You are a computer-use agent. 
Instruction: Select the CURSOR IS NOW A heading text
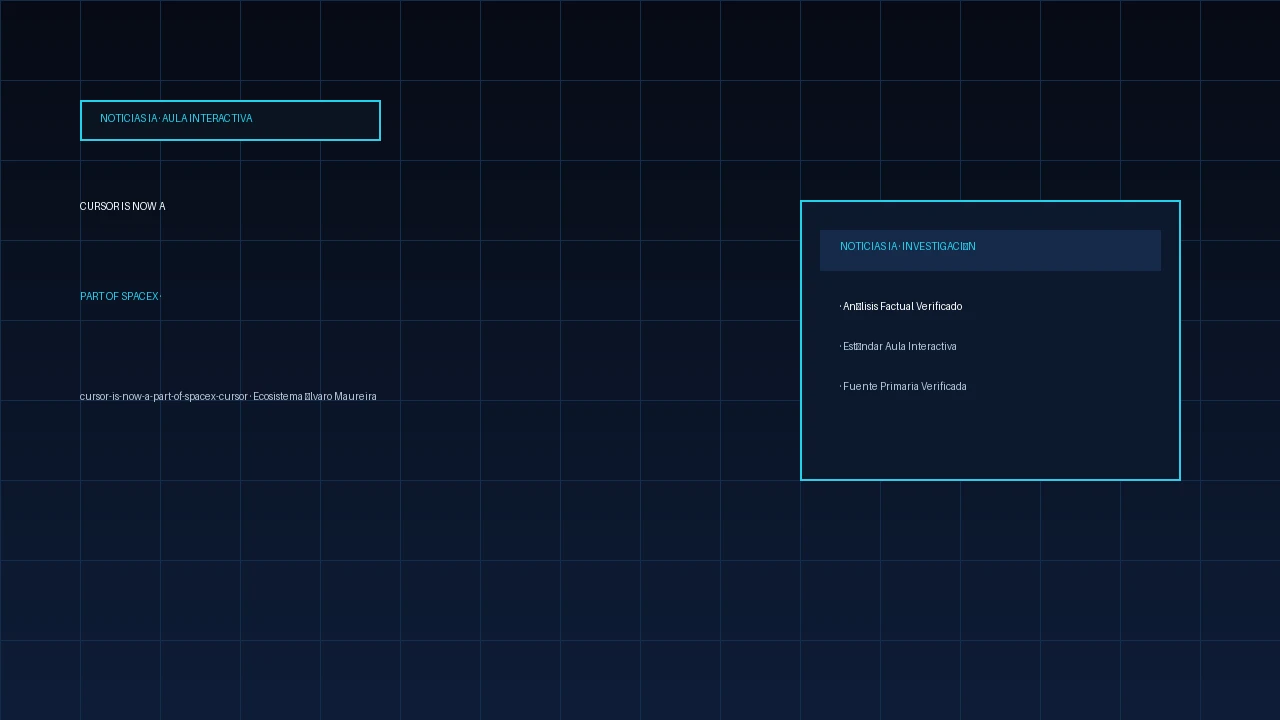123,206
